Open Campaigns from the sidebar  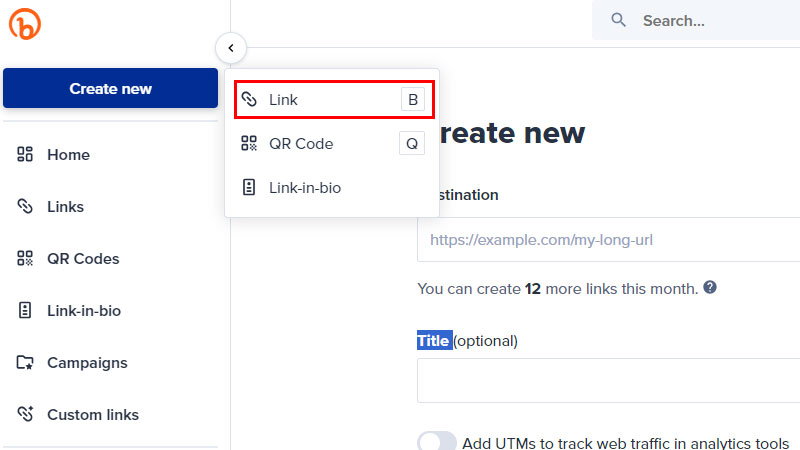point(87,363)
